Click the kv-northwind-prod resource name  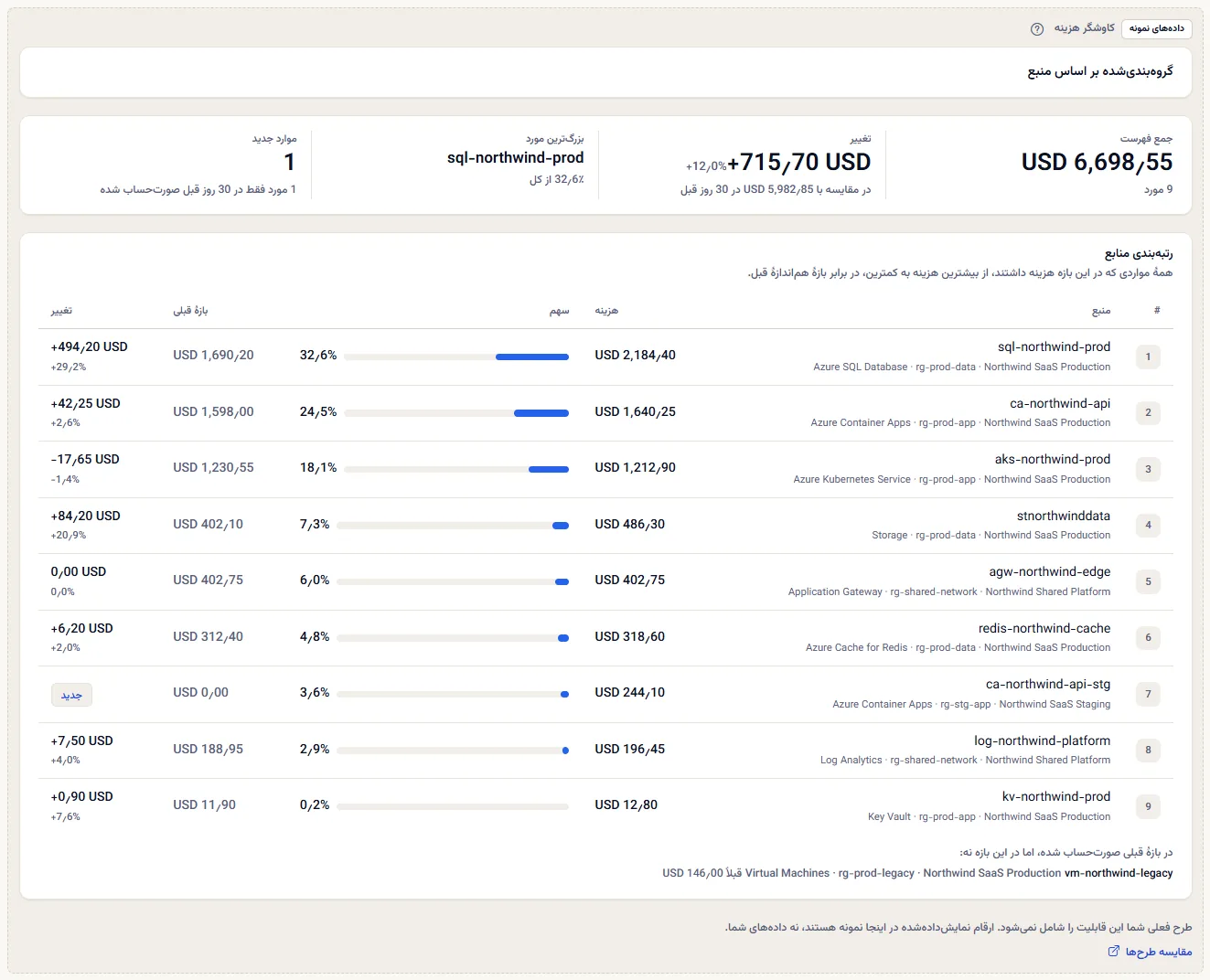1056,796
